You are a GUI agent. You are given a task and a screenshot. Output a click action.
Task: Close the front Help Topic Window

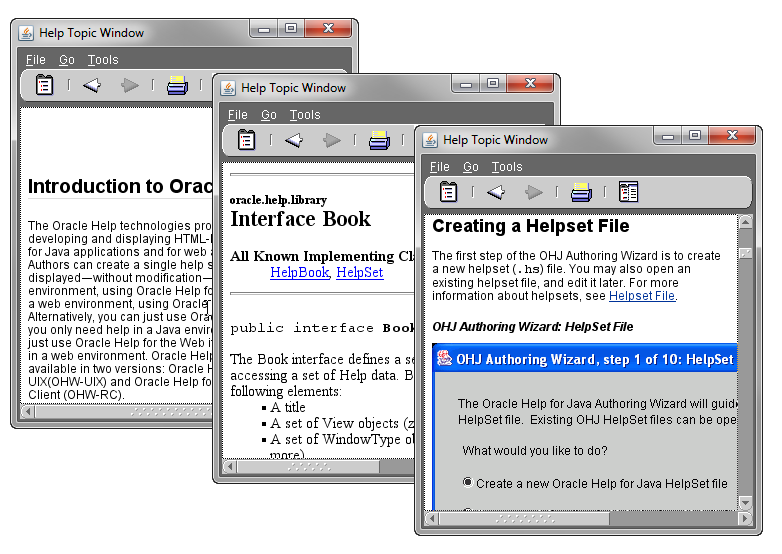click(732, 135)
